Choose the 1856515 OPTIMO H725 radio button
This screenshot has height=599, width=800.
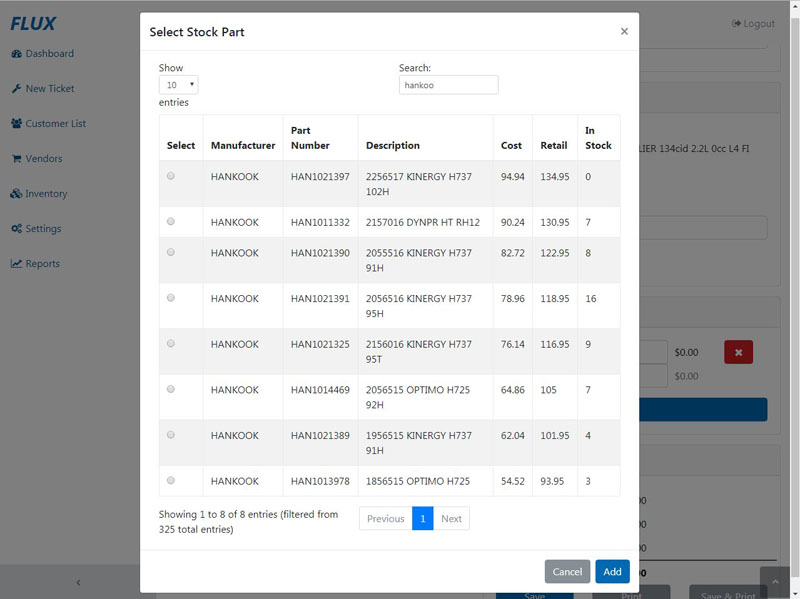click(171, 480)
